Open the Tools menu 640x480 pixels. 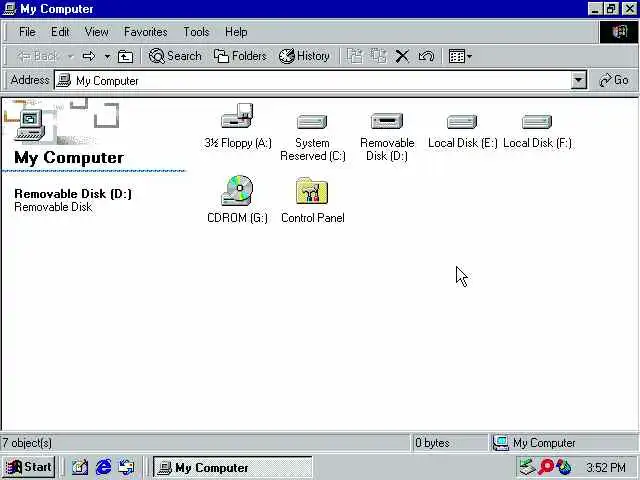(x=196, y=32)
